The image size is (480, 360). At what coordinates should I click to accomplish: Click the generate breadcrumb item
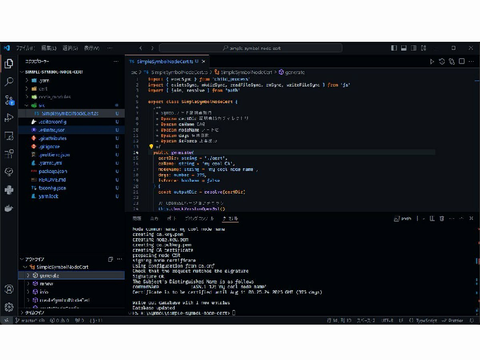[x=292, y=72]
